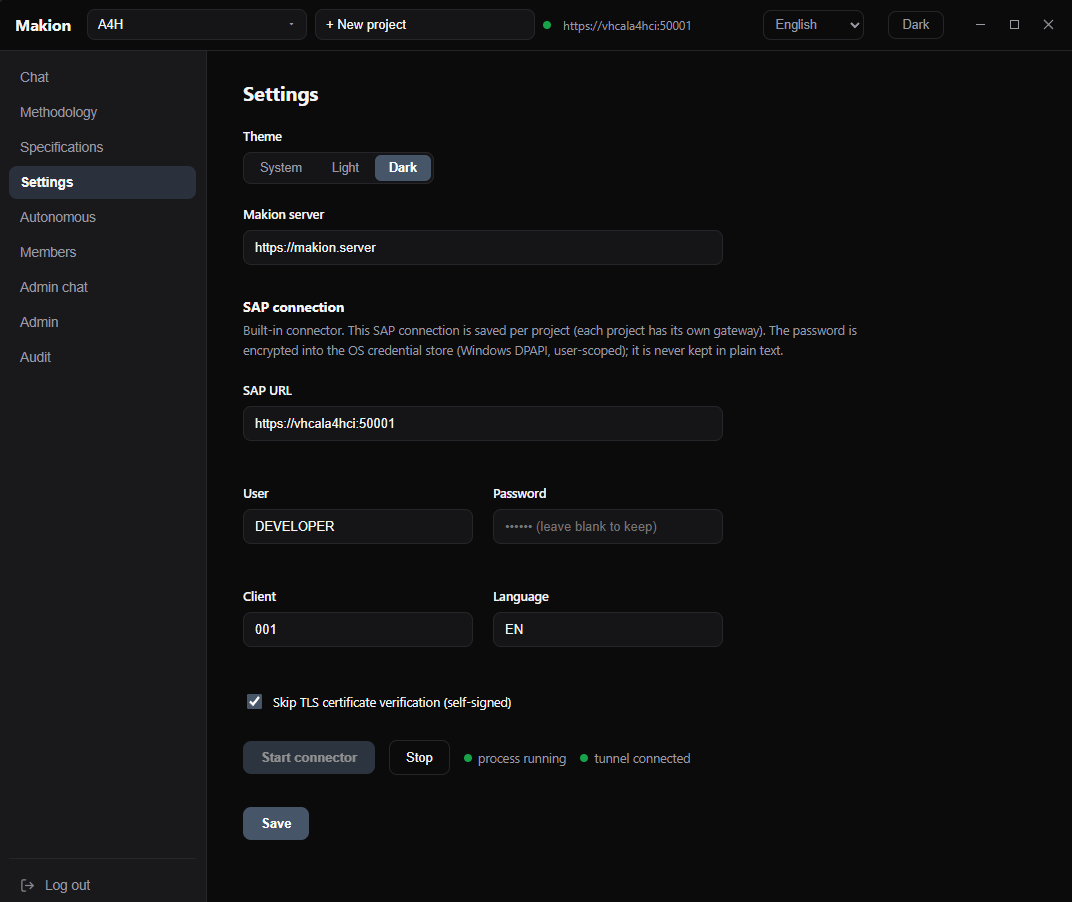Click the Log out label
This screenshot has height=902, width=1072.
coord(68,886)
